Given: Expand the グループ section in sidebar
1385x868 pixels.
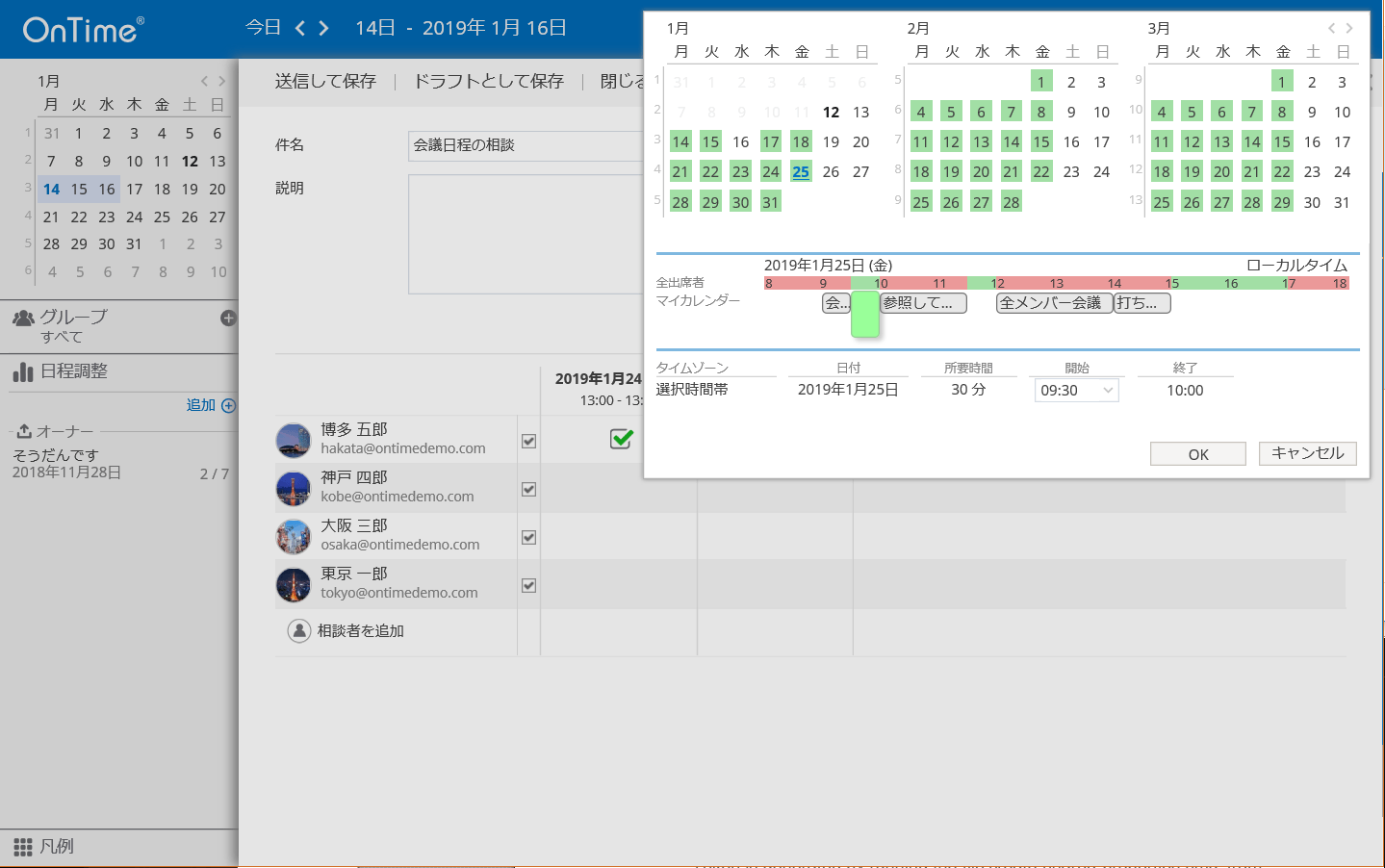Looking at the screenshot, I should tap(72, 318).
